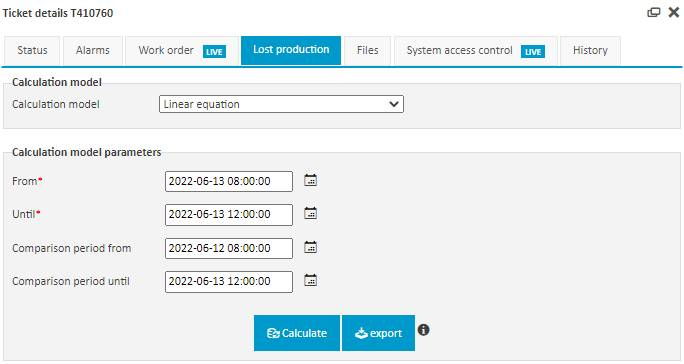Close the Ticket details dialog
The height and width of the screenshot is (364, 684).
coord(674,12)
